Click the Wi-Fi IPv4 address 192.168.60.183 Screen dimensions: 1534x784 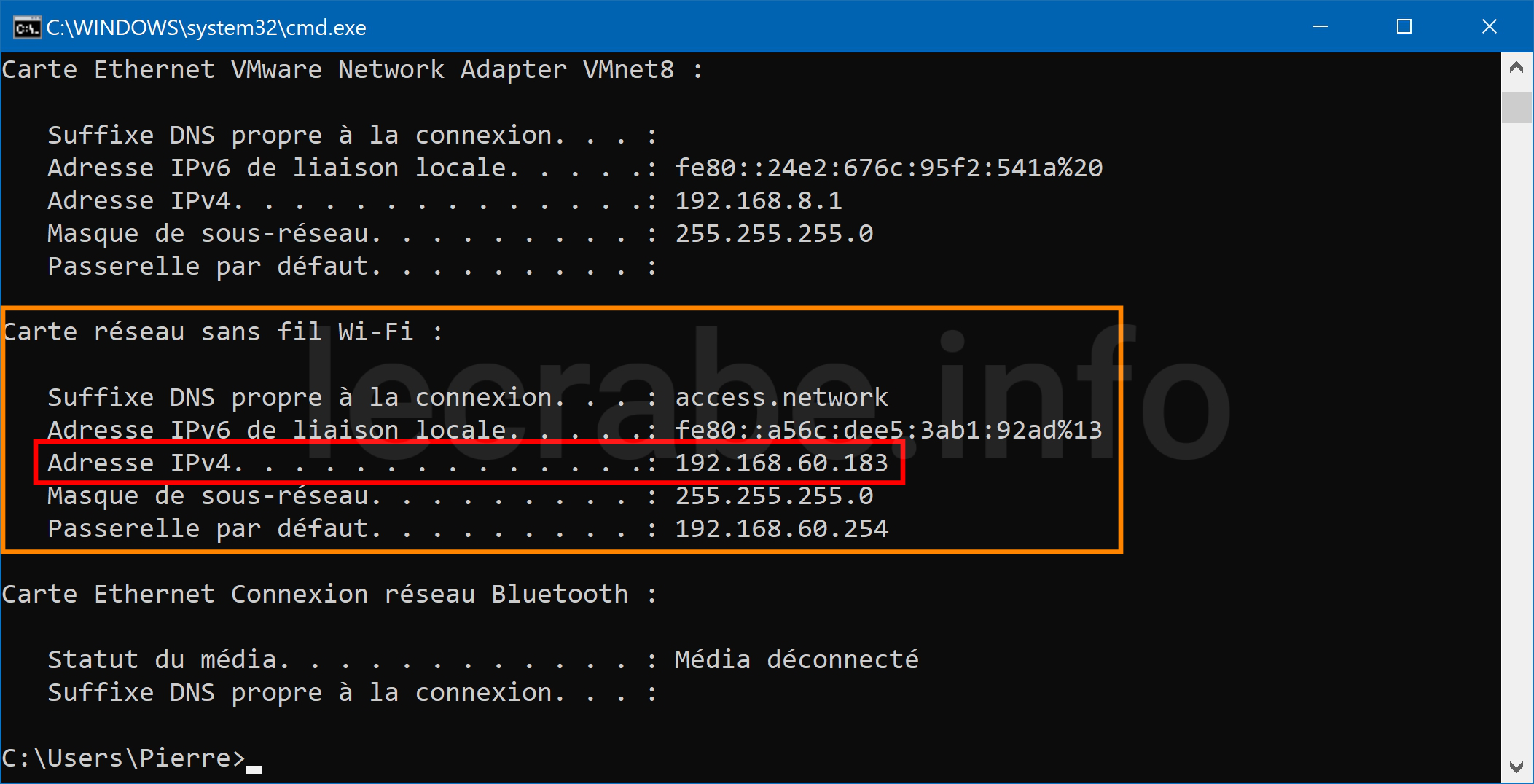pyautogui.click(x=781, y=463)
